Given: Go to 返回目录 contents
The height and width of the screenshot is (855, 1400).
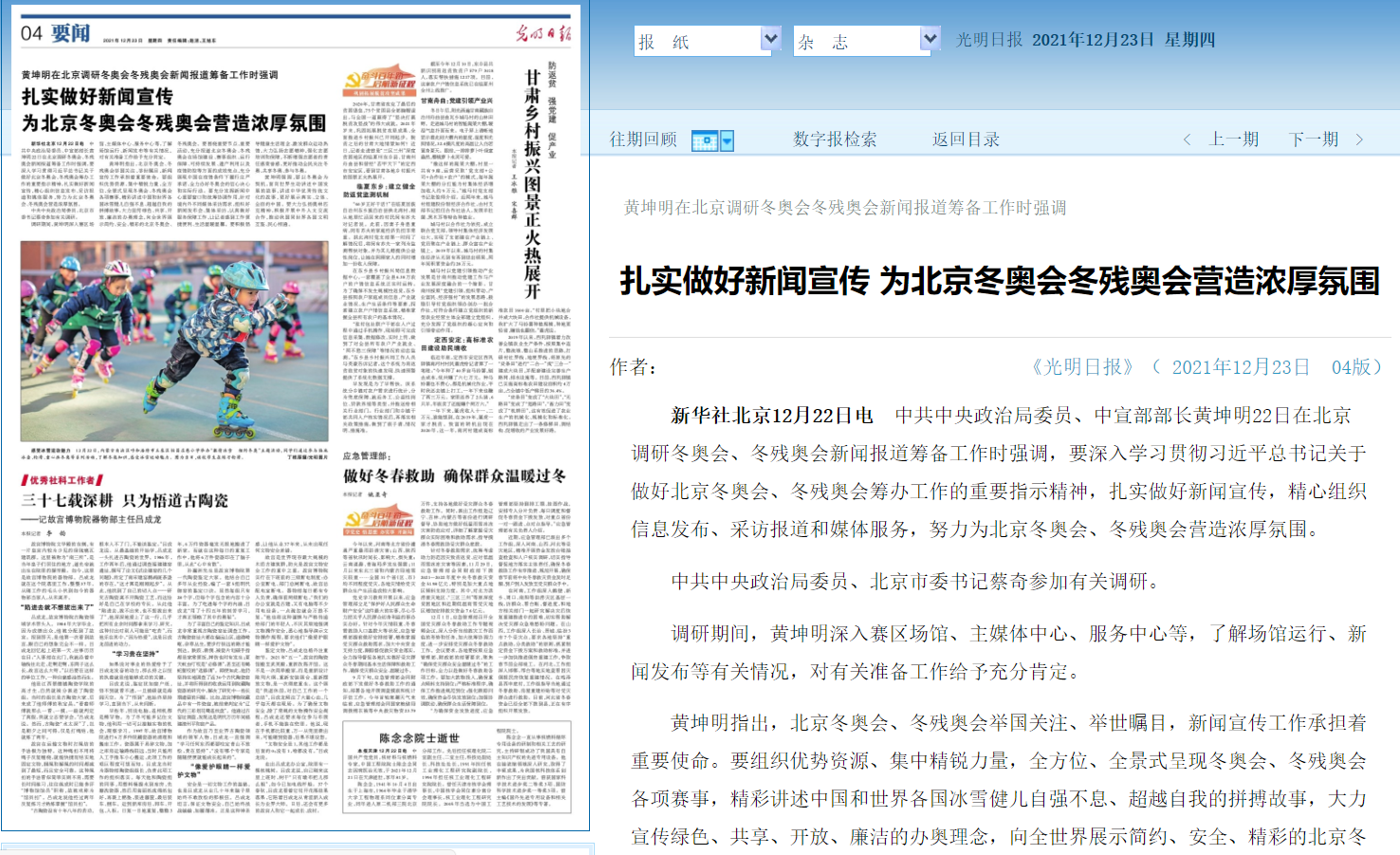Looking at the screenshot, I should pos(966,139).
